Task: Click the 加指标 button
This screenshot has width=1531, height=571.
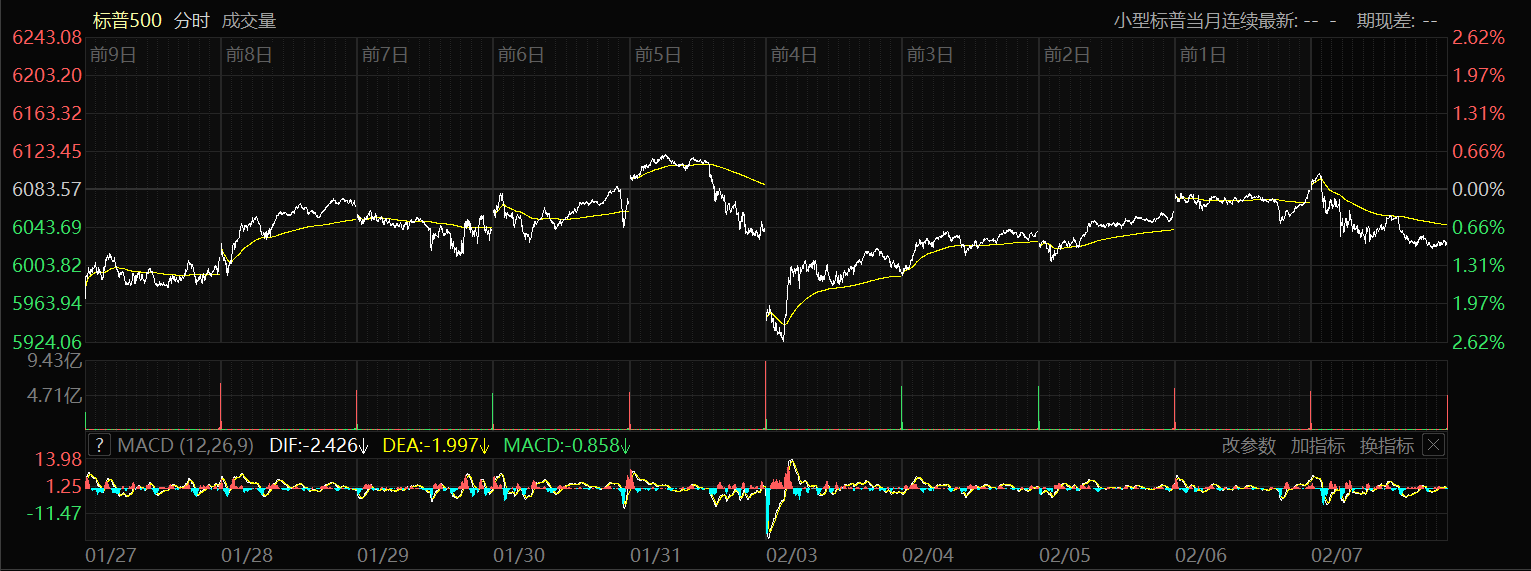Action: click(1318, 446)
